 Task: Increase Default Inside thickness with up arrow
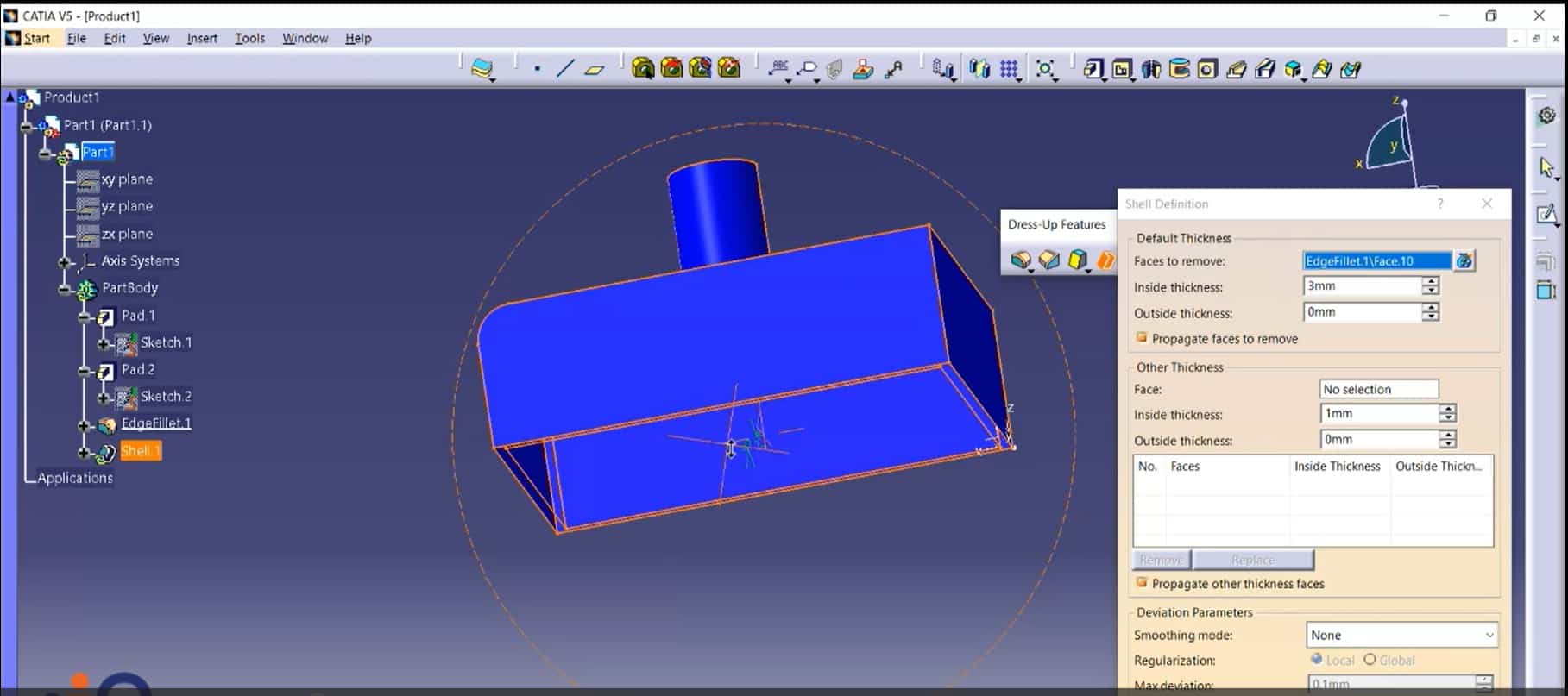coord(1431,281)
